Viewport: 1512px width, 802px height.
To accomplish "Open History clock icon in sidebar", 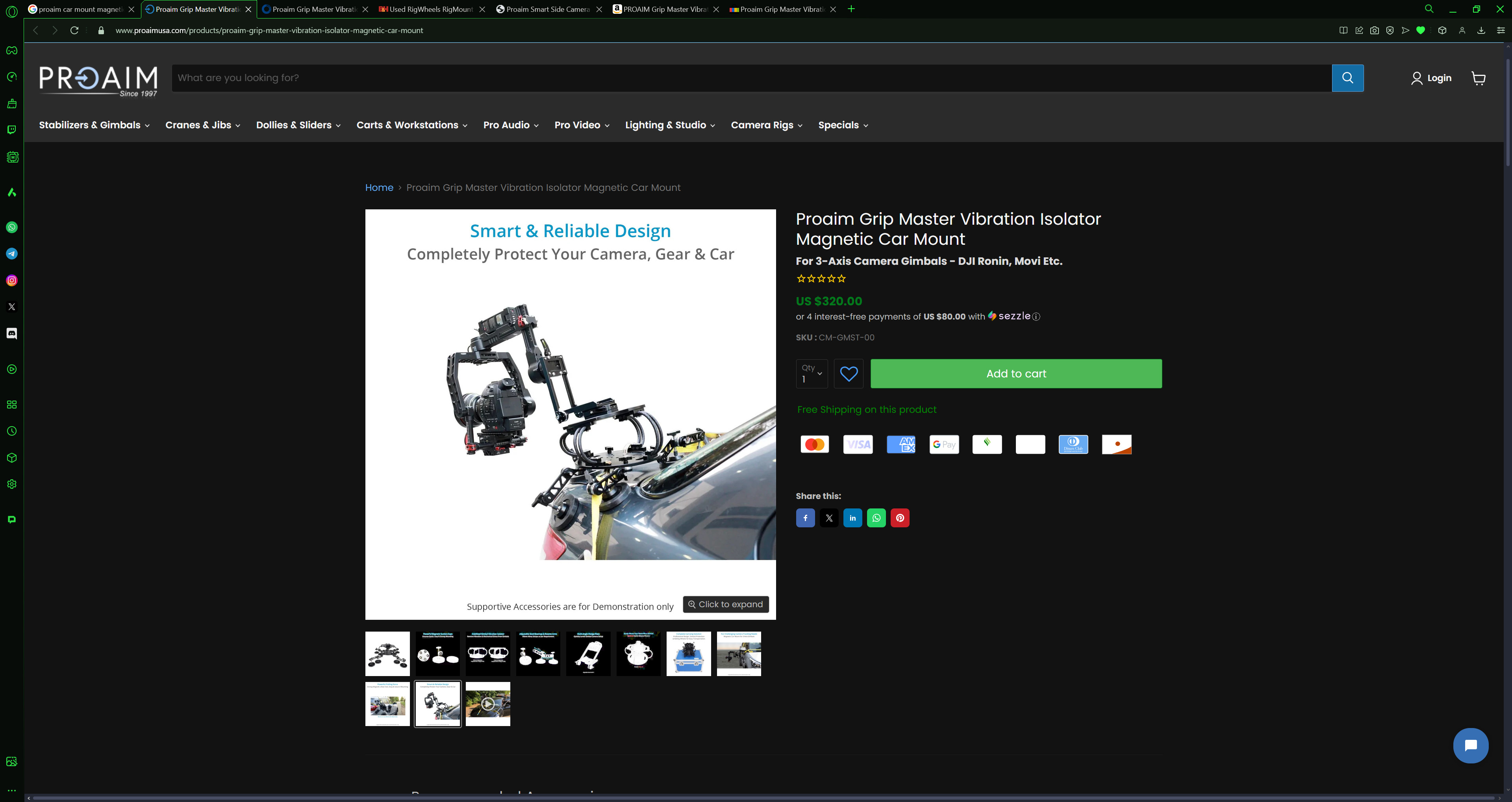I will (x=12, y=431).
